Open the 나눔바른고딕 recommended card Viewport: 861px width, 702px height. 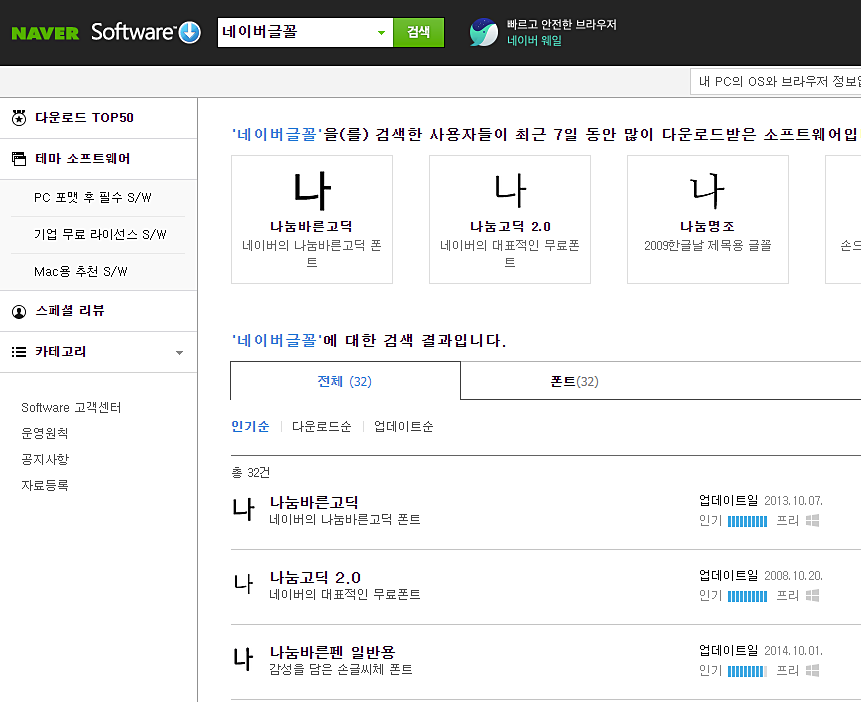click(x=312, y=219)
